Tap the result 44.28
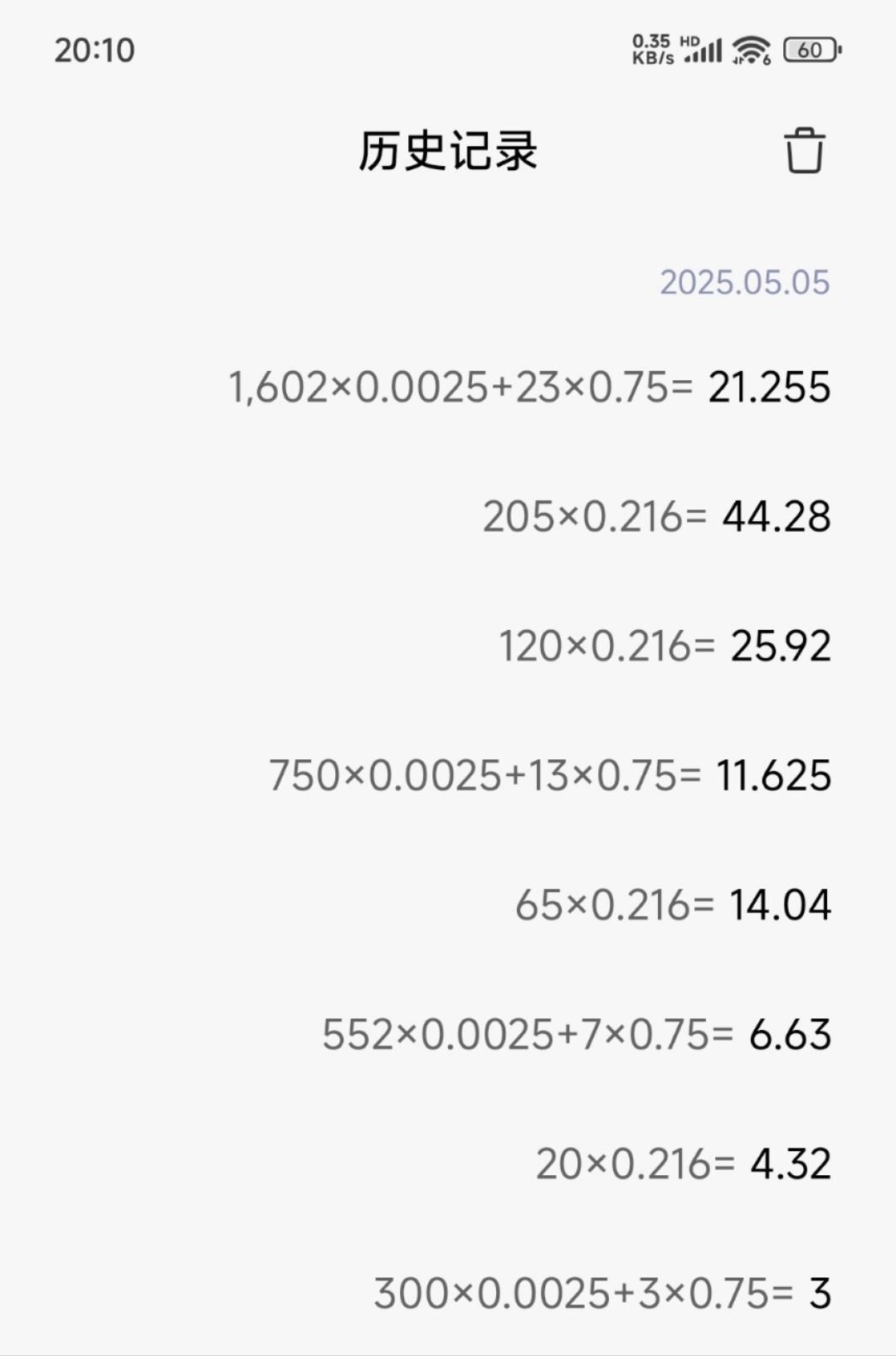 coord(777,517)
